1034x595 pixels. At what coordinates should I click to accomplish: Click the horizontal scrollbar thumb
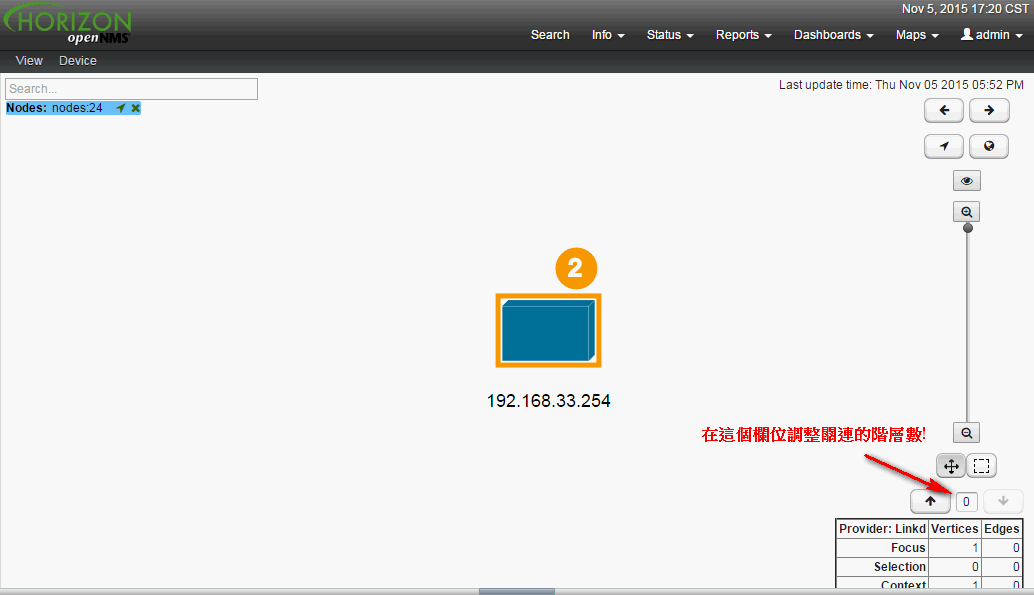(x=516, y=592)
